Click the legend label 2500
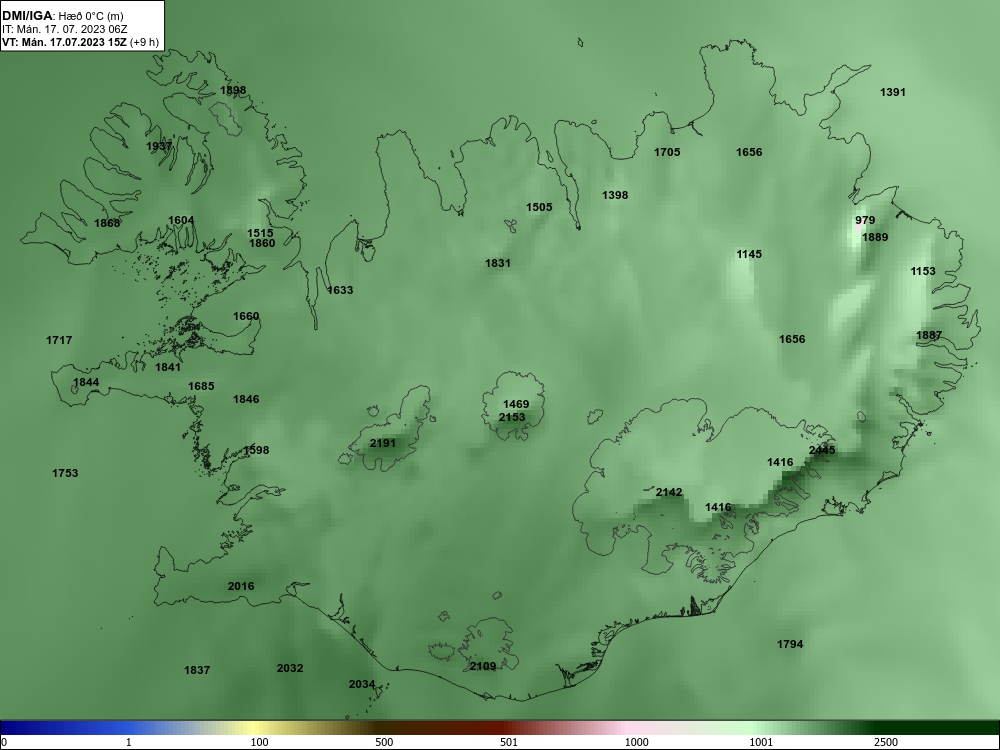The width and height of the screenshot is (1000, 750). 886,742
